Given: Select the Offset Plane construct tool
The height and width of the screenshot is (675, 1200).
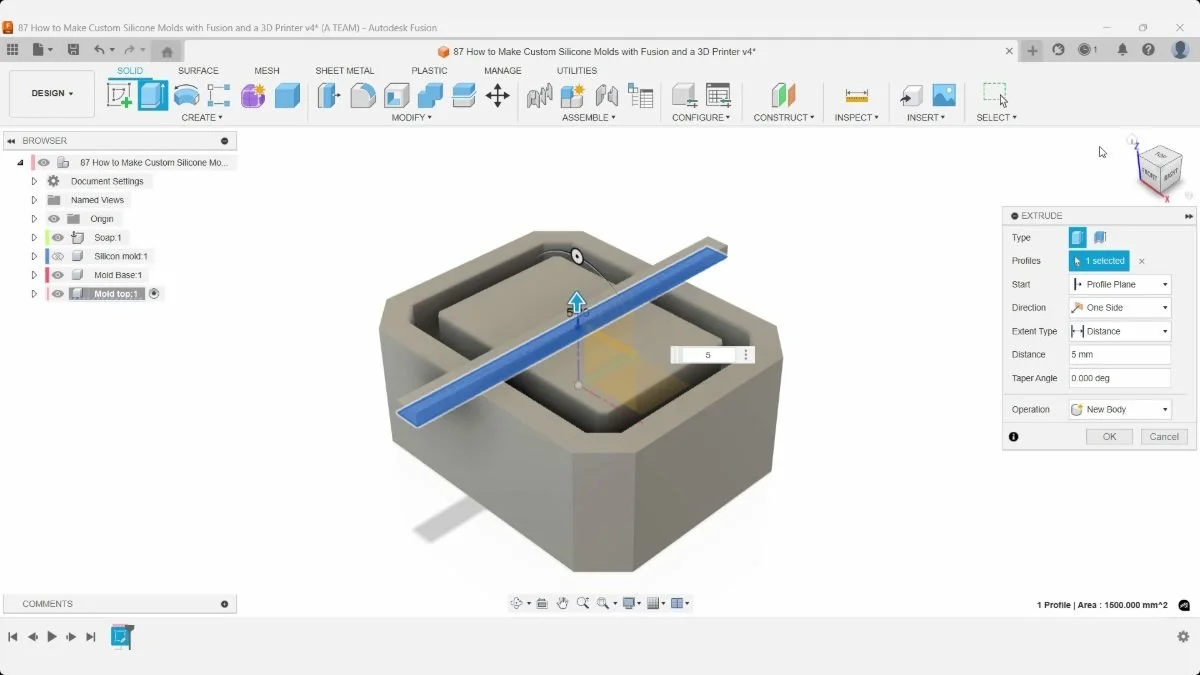Looking at the screenshot, I should pyautogui.click(x=783, y=95).
